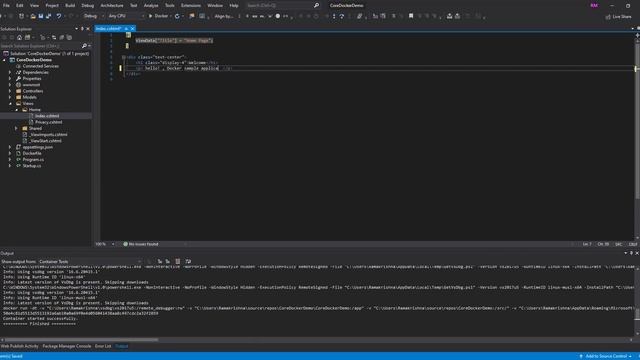Click the Undo toolbar icon

click(x=59, y=16)
